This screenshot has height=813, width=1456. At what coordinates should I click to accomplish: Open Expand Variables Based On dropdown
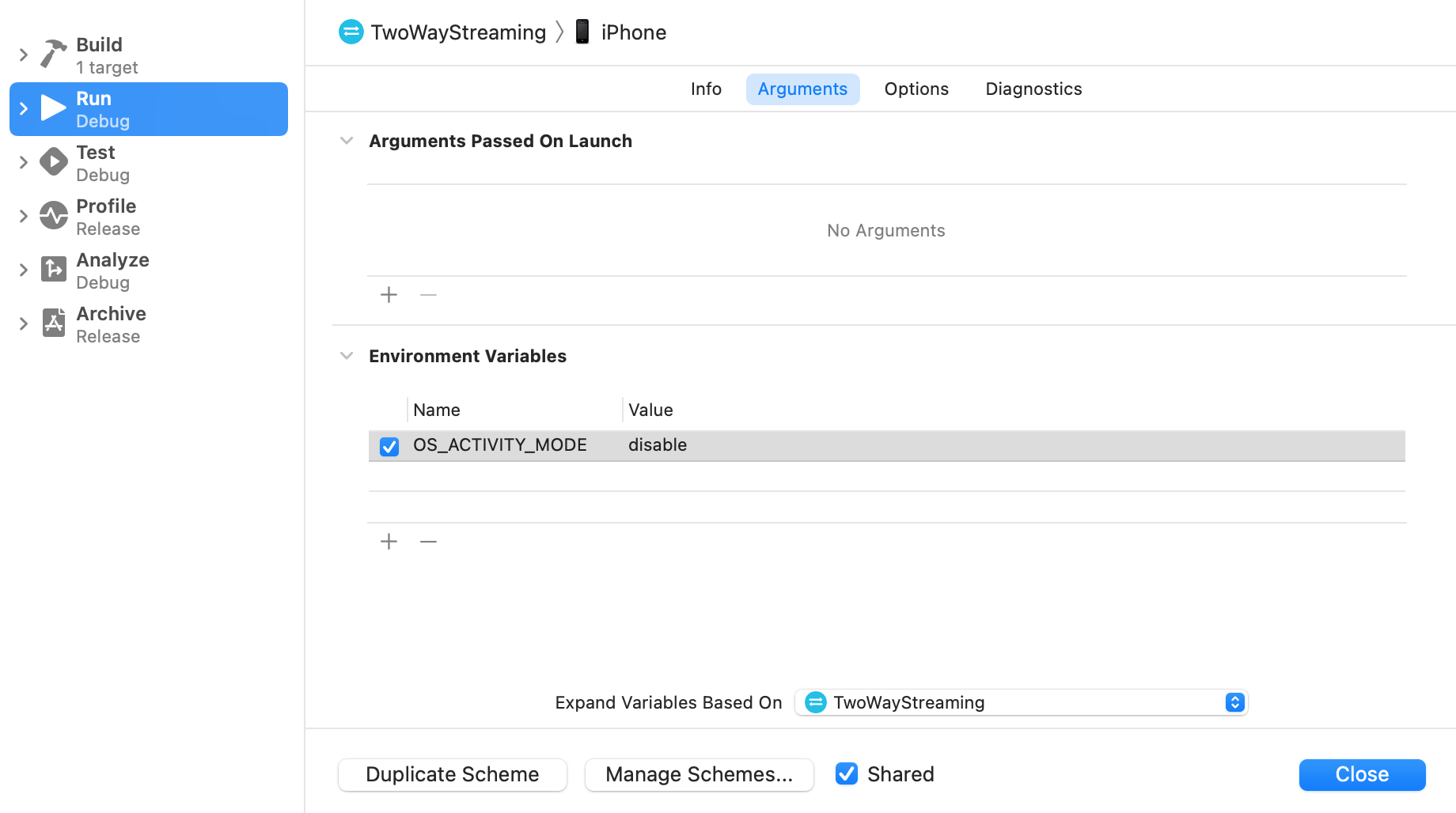(1021, 702)
